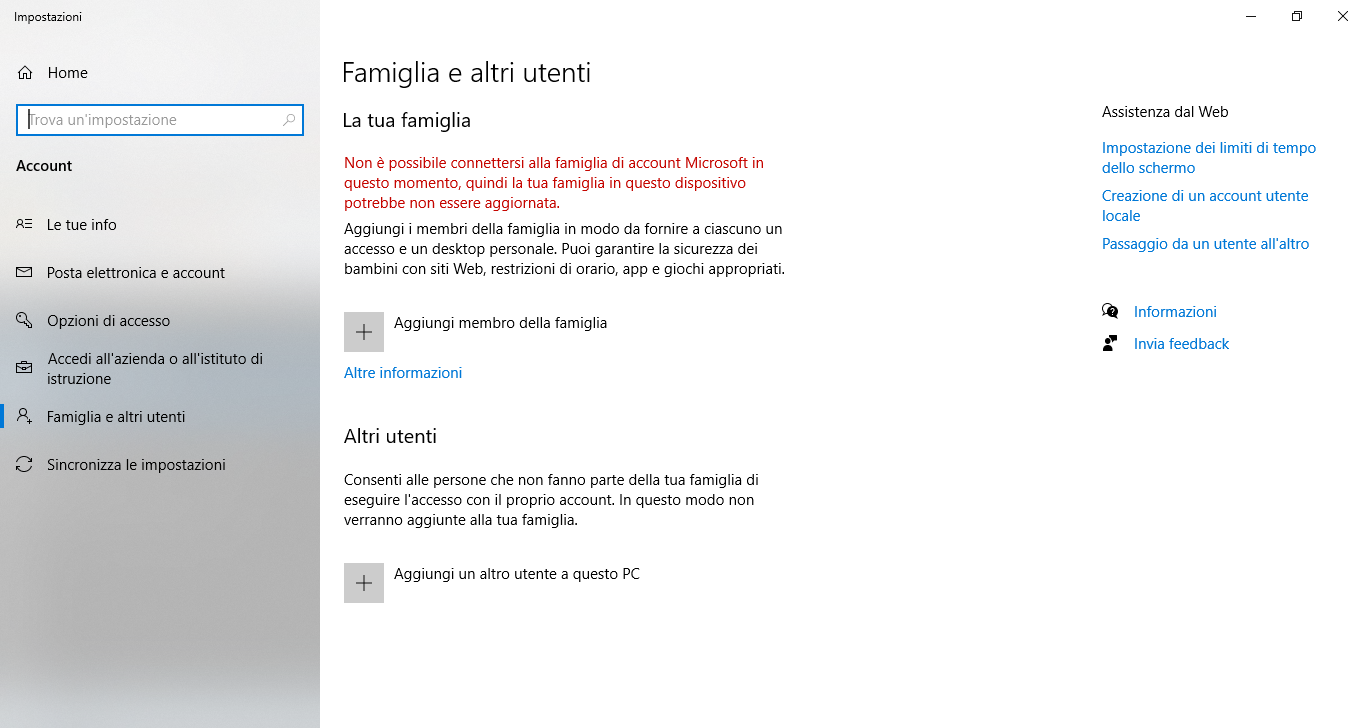Image resolution: width=1366 pixels, height=728 pixels.
Task: Click plus icon for adding another user
Action: 364,583
